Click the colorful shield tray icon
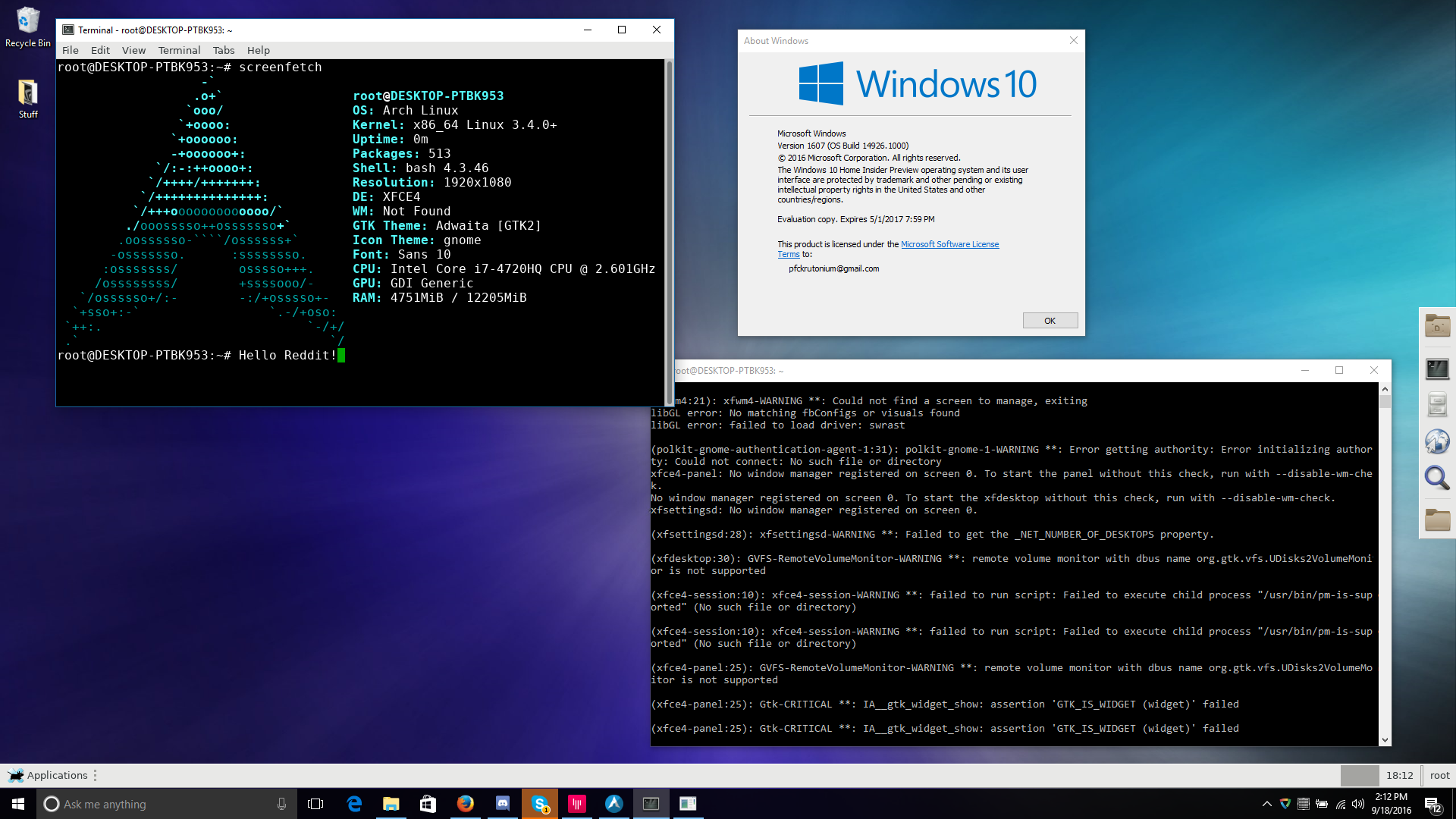The height and width of the screenshot is (819, 1456). pos(1285,804)
